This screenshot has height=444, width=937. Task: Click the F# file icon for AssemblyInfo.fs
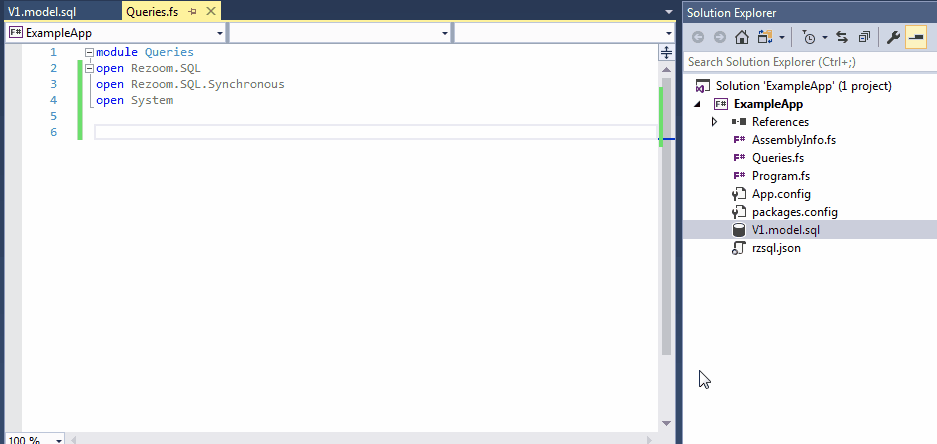pyautogui.click(x=739, y=140)
